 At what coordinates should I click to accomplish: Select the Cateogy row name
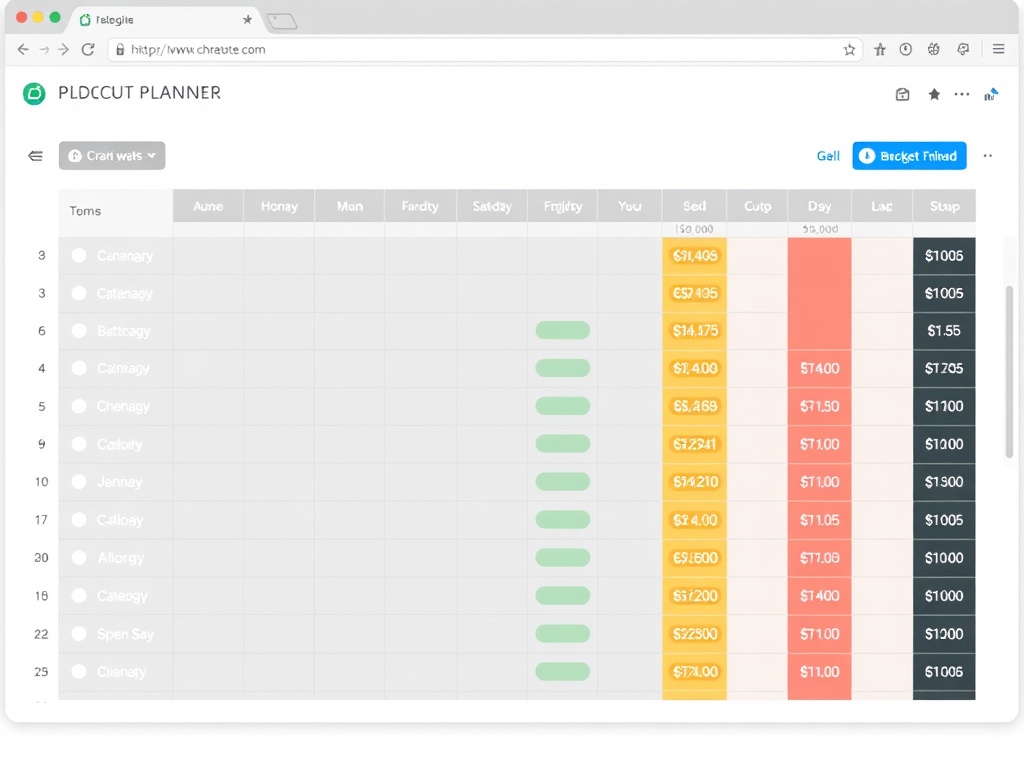click(x=122, y=596)
